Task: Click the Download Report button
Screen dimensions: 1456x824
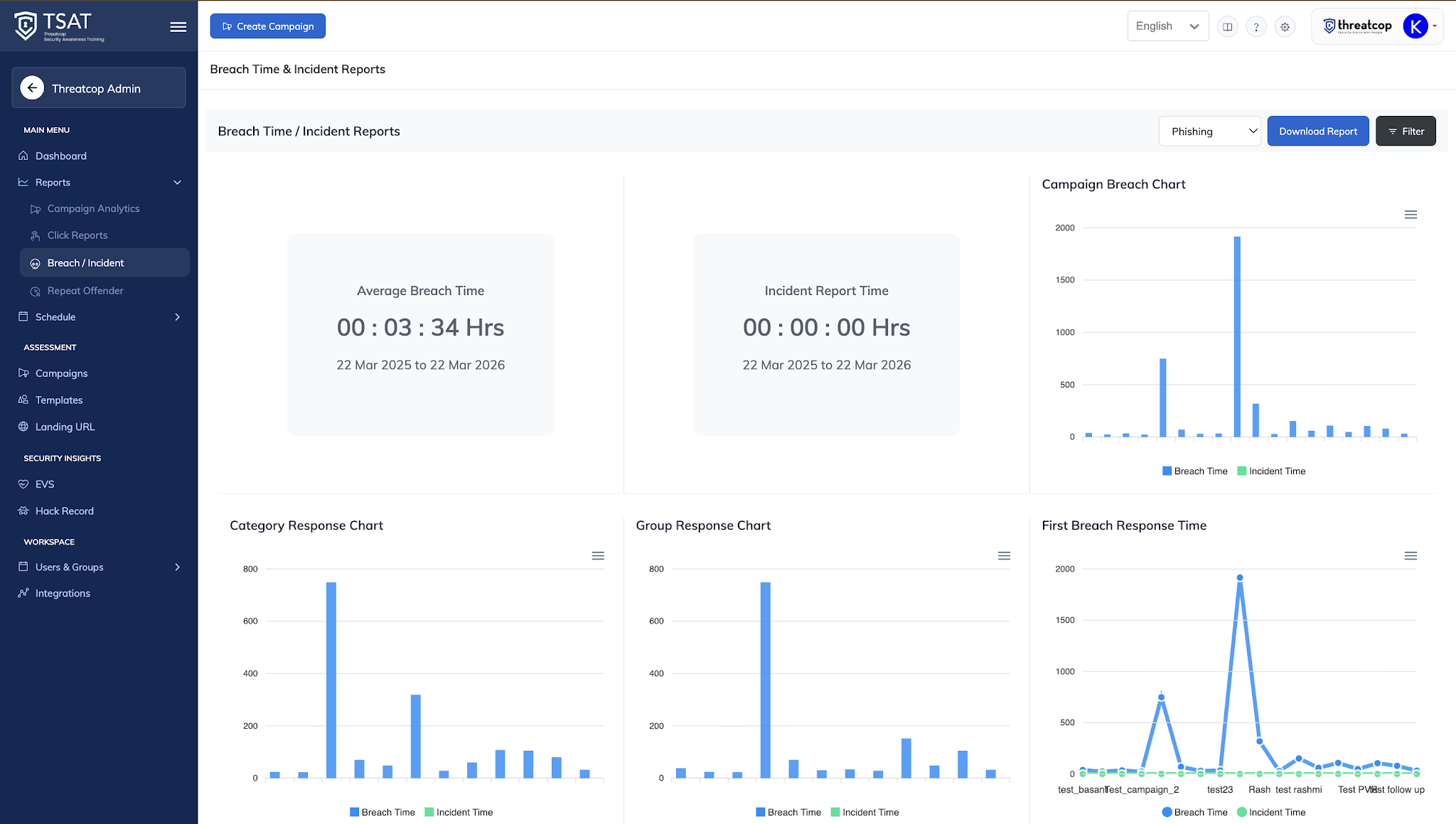Action: tap(1318, 132)
